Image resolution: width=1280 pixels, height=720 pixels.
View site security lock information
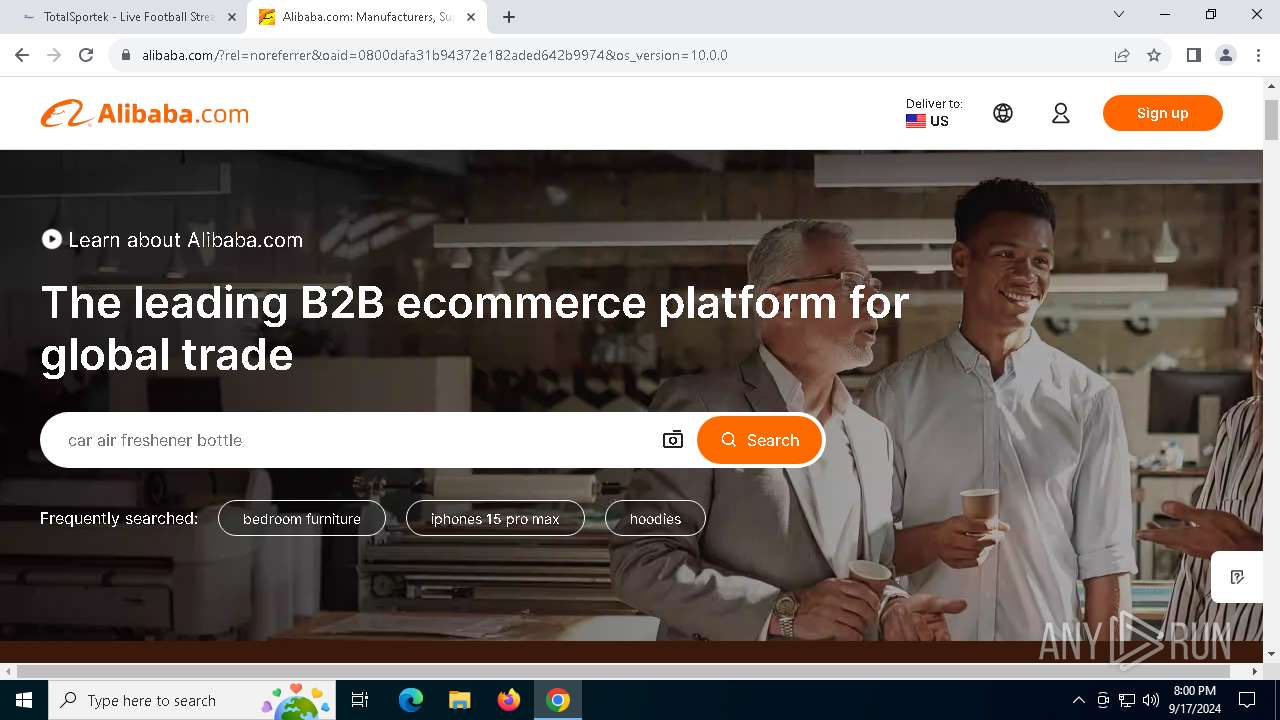(x=126, y=55)
